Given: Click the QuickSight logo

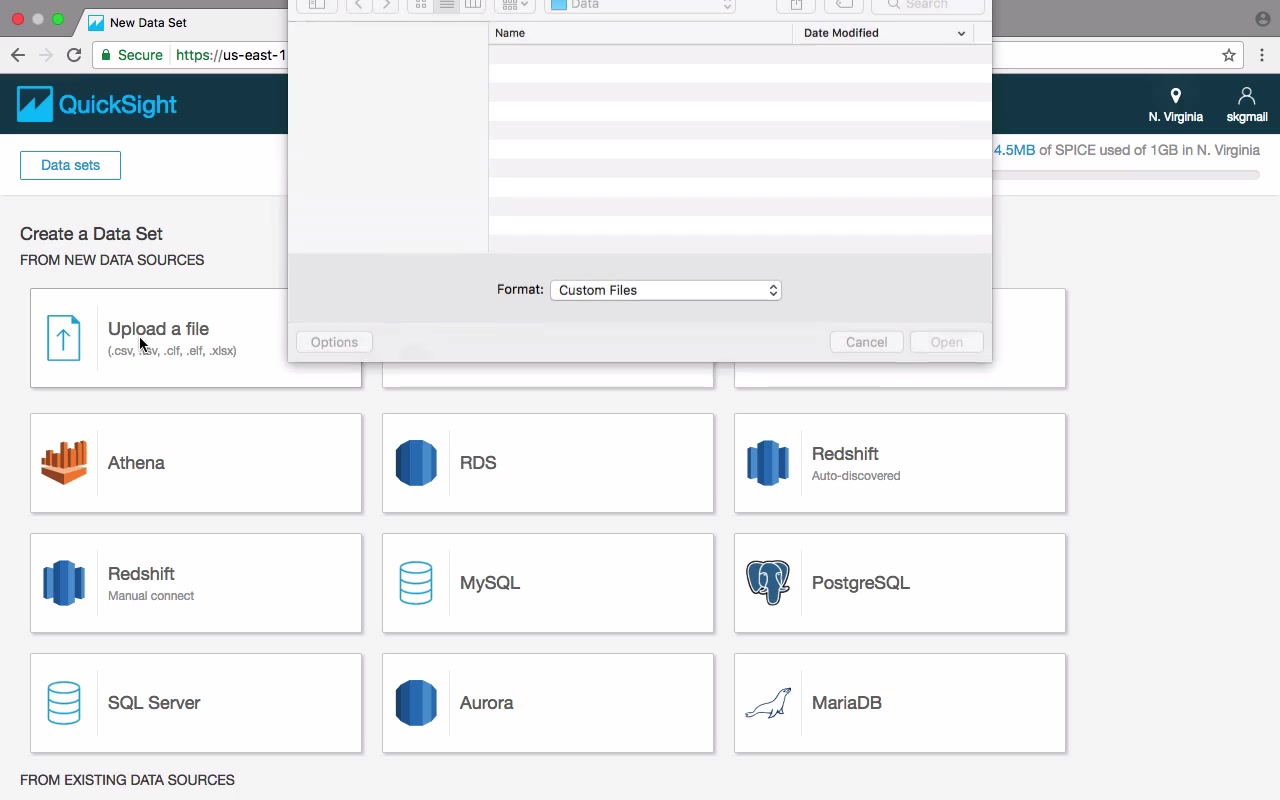Looking at the screenshot, I should (97, 104).
